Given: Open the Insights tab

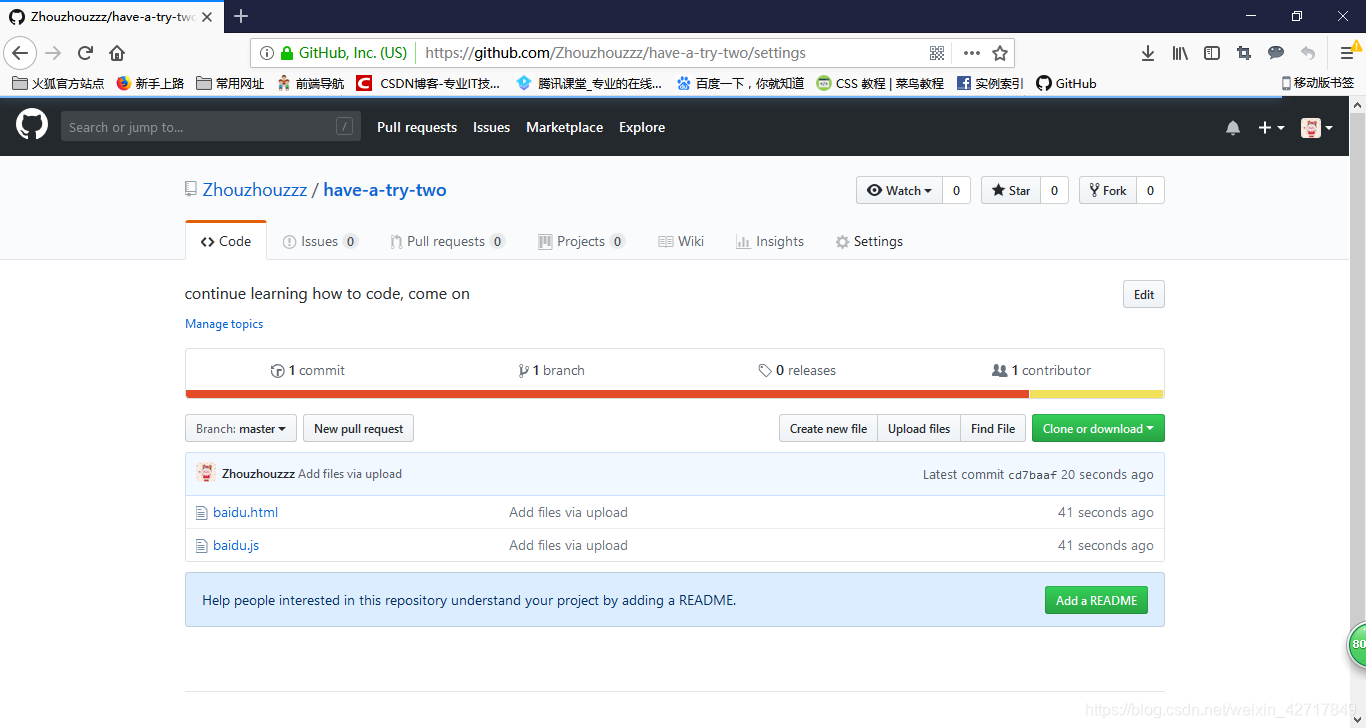Looking at the screenshot, I should tap(770, 241).
